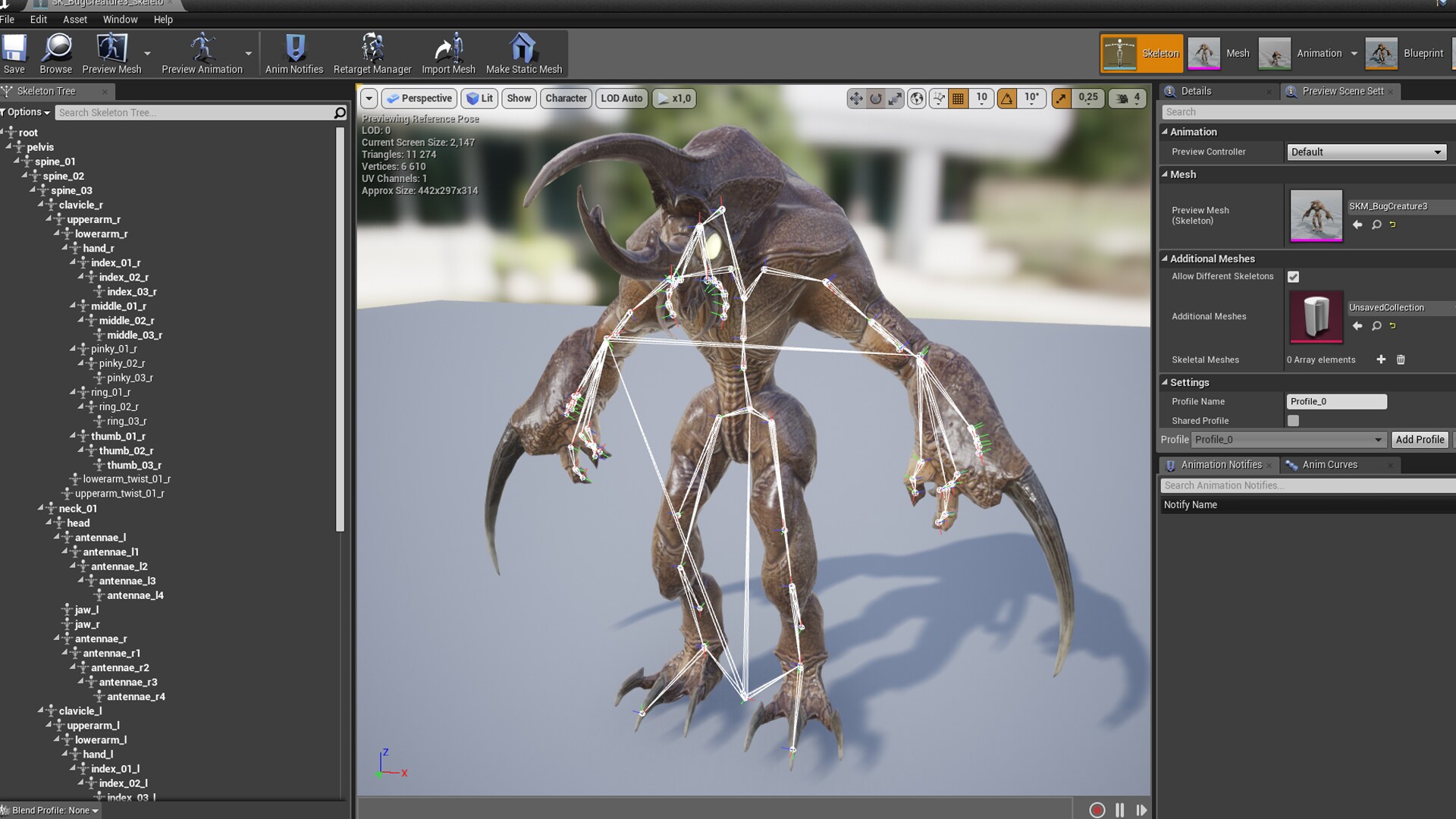Open the Retarget Manager tool
Viewport: 1456px width, 819px height.
point(372,53)
